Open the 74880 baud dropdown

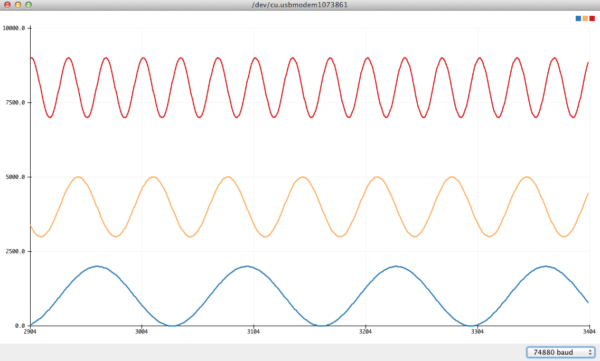click(x=561, y=352)
